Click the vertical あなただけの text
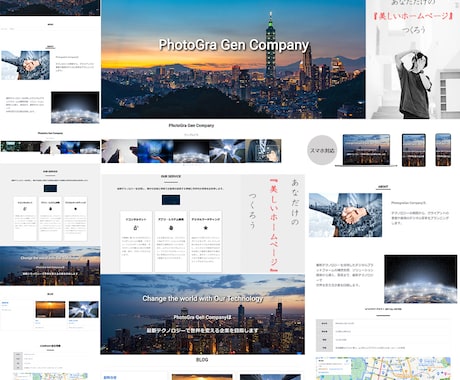This screenshot has width=460, height=380. pos(295,202)
